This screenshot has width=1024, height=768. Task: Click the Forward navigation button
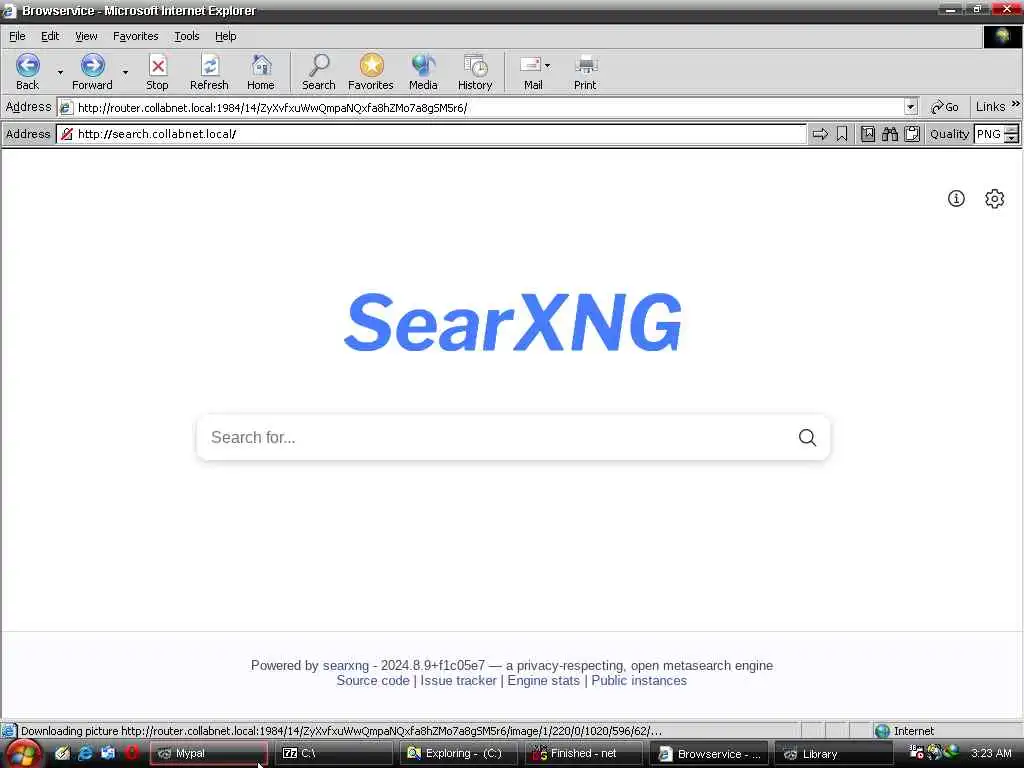tap(92, 72)
